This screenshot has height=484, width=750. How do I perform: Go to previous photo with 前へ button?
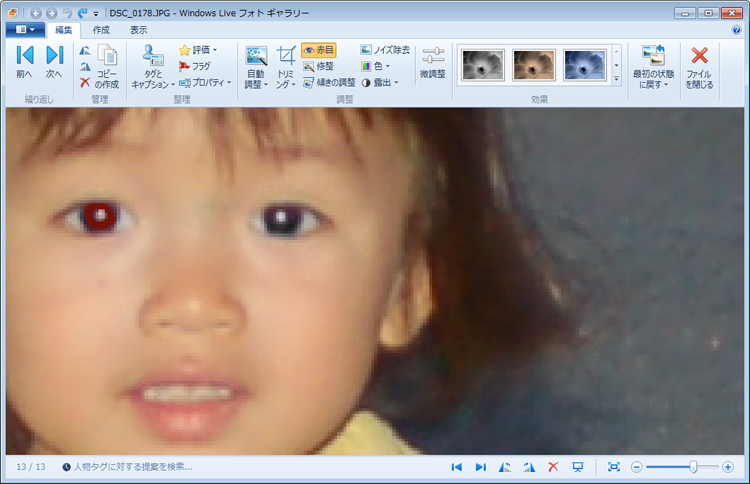tap(24, 62)
